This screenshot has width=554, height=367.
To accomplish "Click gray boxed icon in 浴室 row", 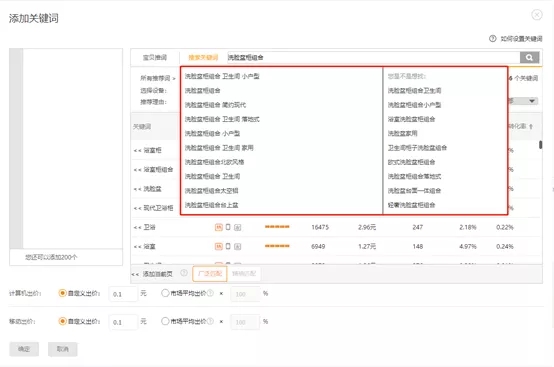I will (237, 247).
